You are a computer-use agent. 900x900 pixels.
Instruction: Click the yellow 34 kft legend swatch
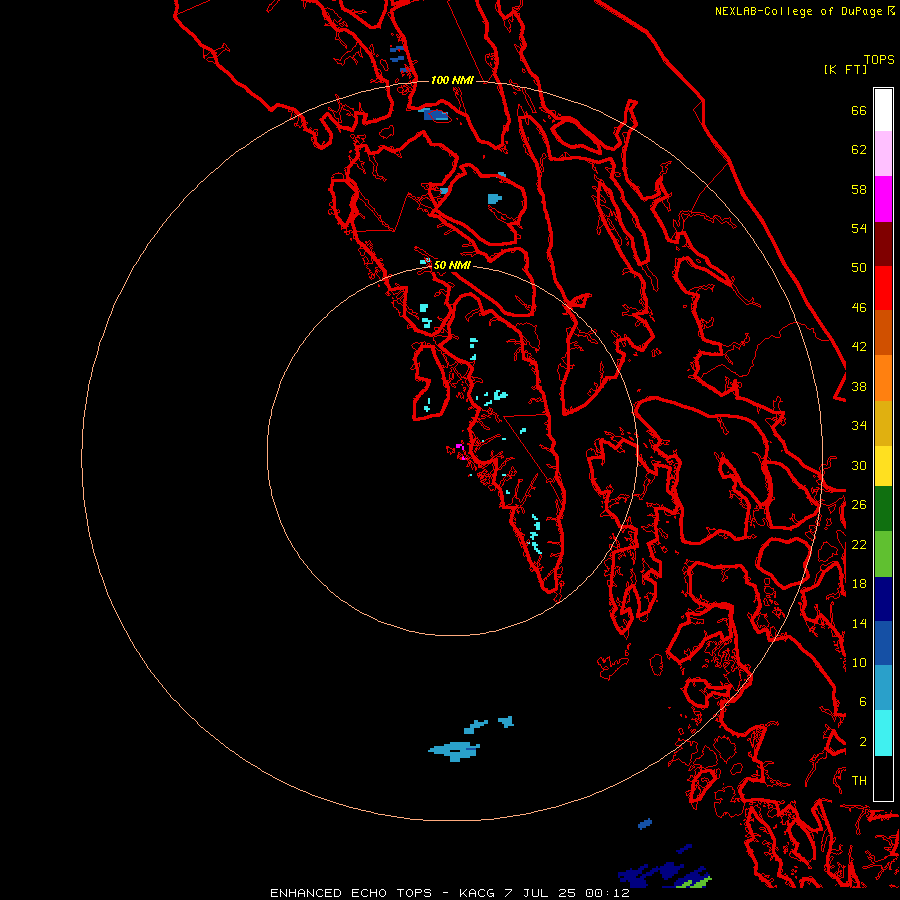pos(883,465)
